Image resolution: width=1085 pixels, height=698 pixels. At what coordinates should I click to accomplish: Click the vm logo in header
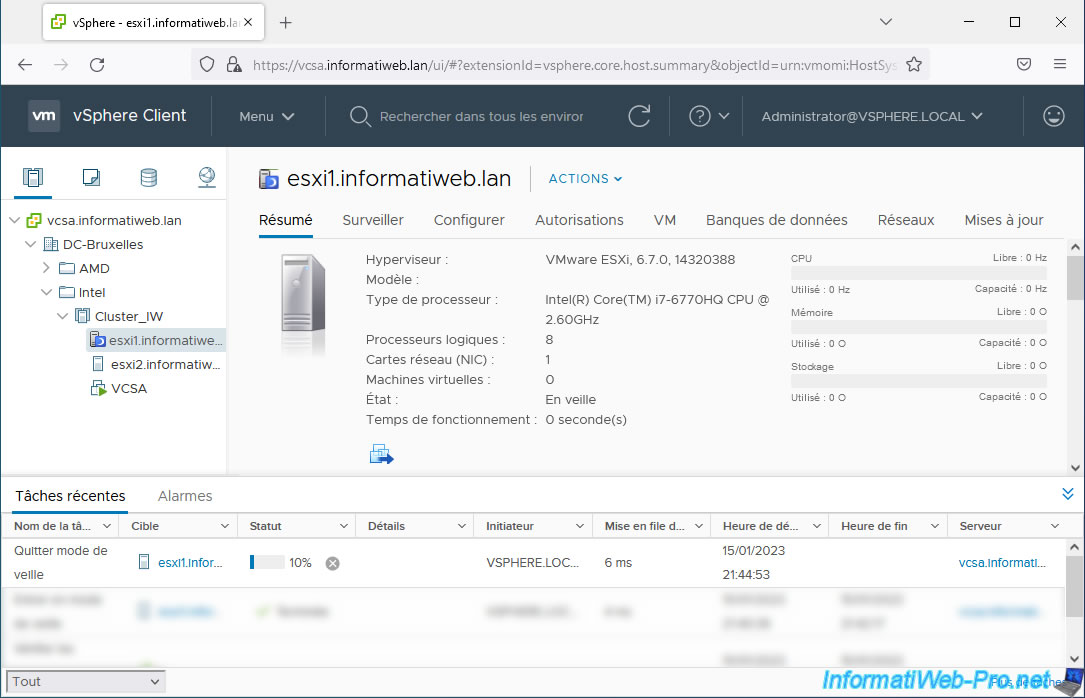point(44,116)
